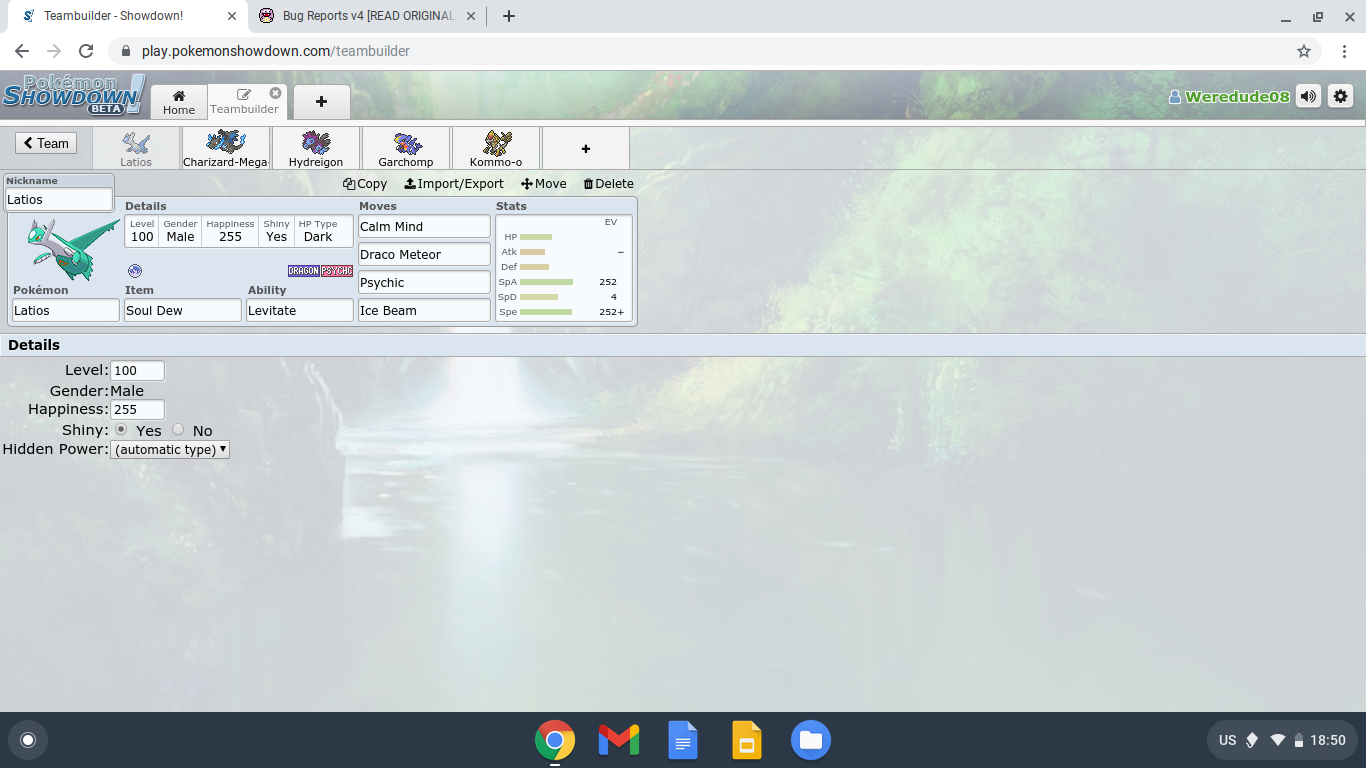Expand the Hidden Power type dropdown
The image size is (1366, 768).
pyautogui.click(x=170, y=450)
